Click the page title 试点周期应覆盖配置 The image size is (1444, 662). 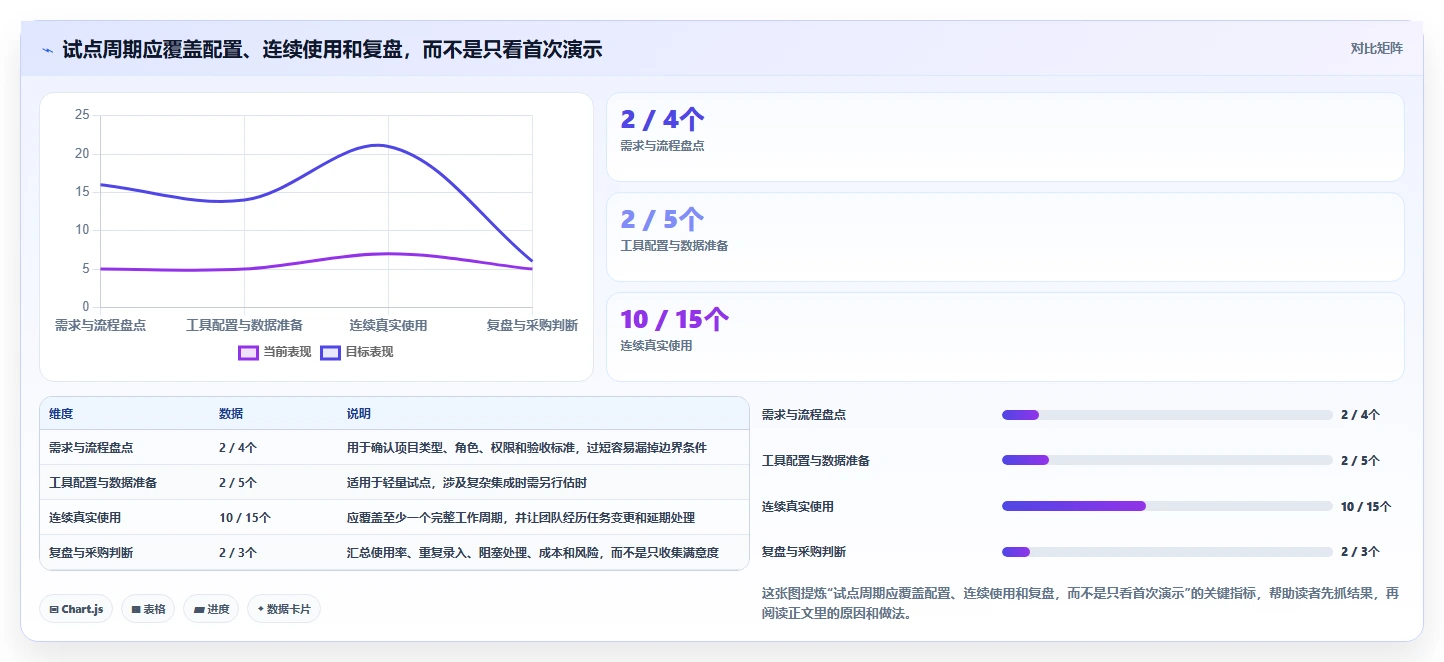pyautogui.click(x=332, y=49)
